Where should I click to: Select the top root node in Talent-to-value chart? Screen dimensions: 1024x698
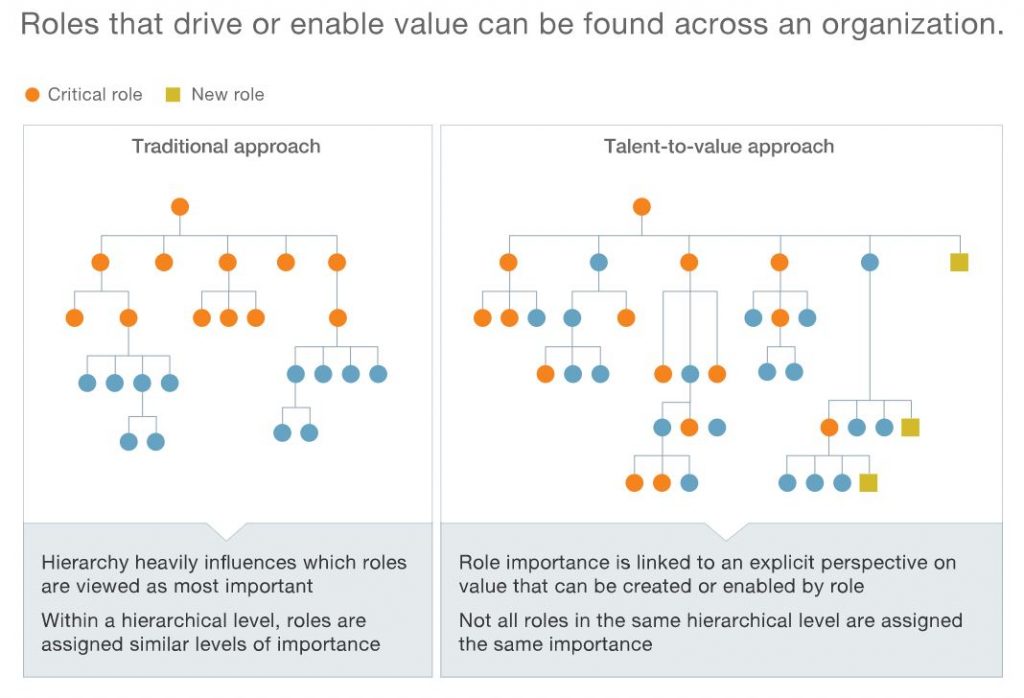pyautogui.click(x=642, y=207)
